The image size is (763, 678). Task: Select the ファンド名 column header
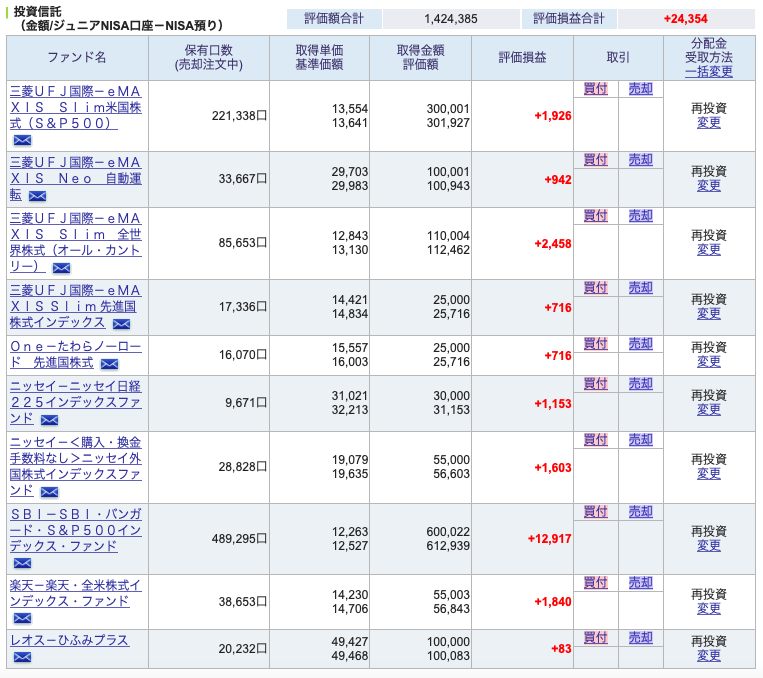point(77,57)
